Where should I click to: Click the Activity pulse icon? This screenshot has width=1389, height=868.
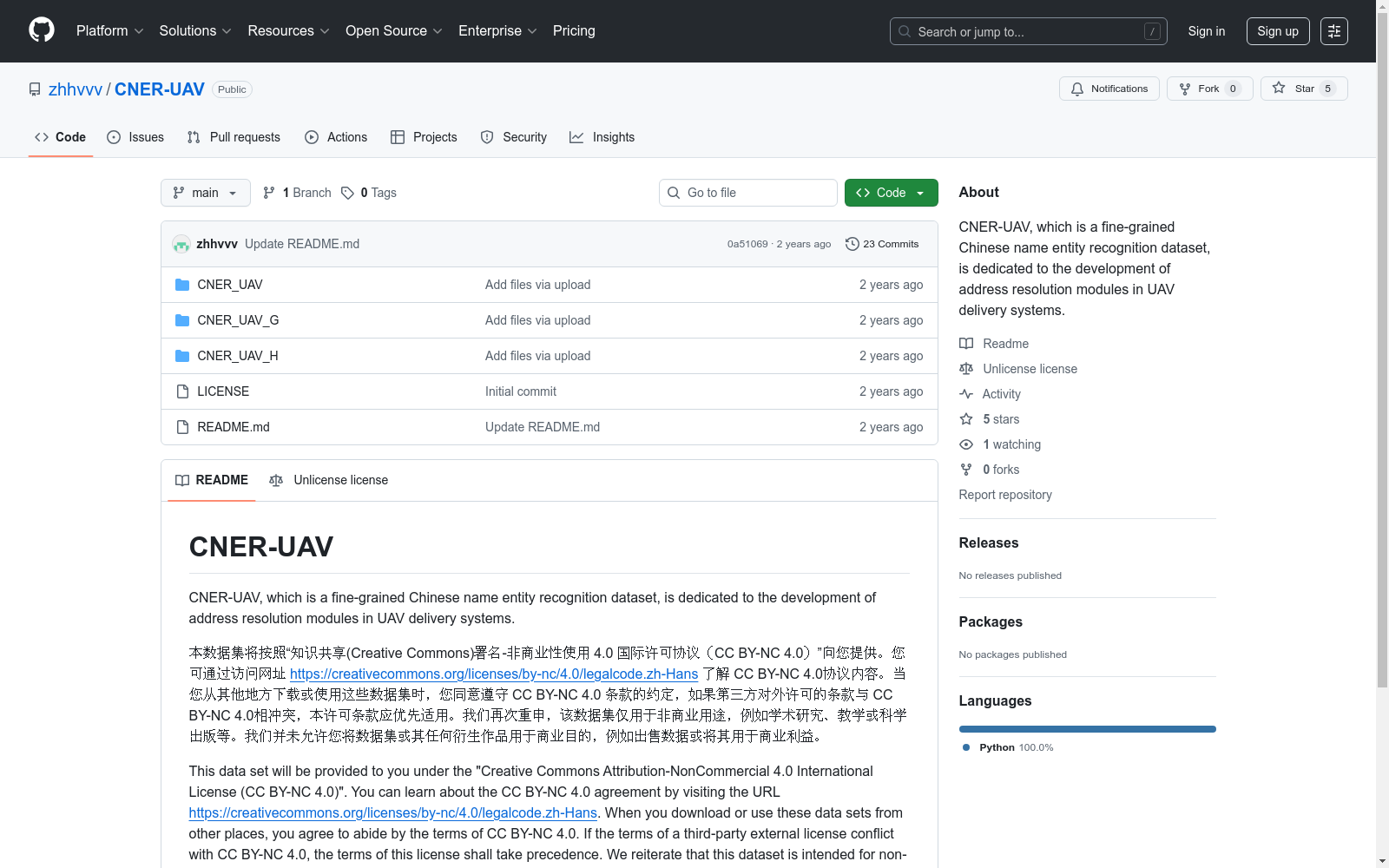point(966,394)
